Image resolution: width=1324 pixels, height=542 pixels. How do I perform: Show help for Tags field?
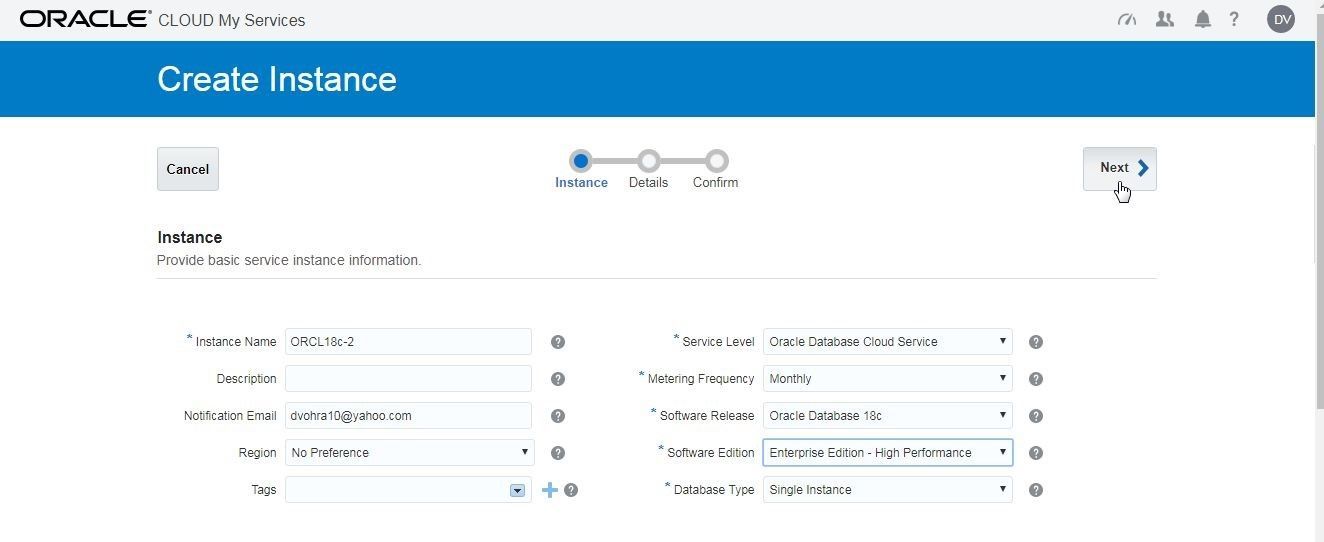pos(571,490)
